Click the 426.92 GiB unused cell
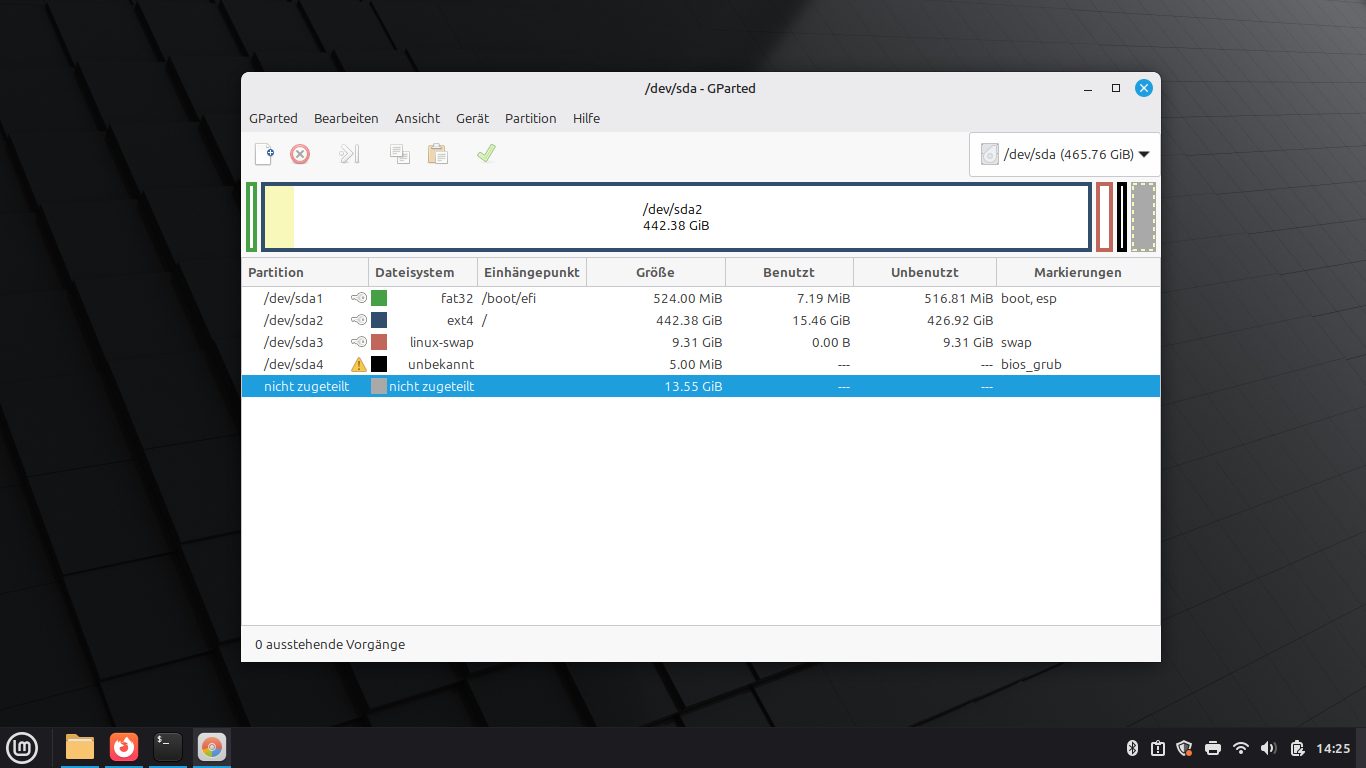The width and height of the screenshot is (1366, 768). (x=960, y=320)
